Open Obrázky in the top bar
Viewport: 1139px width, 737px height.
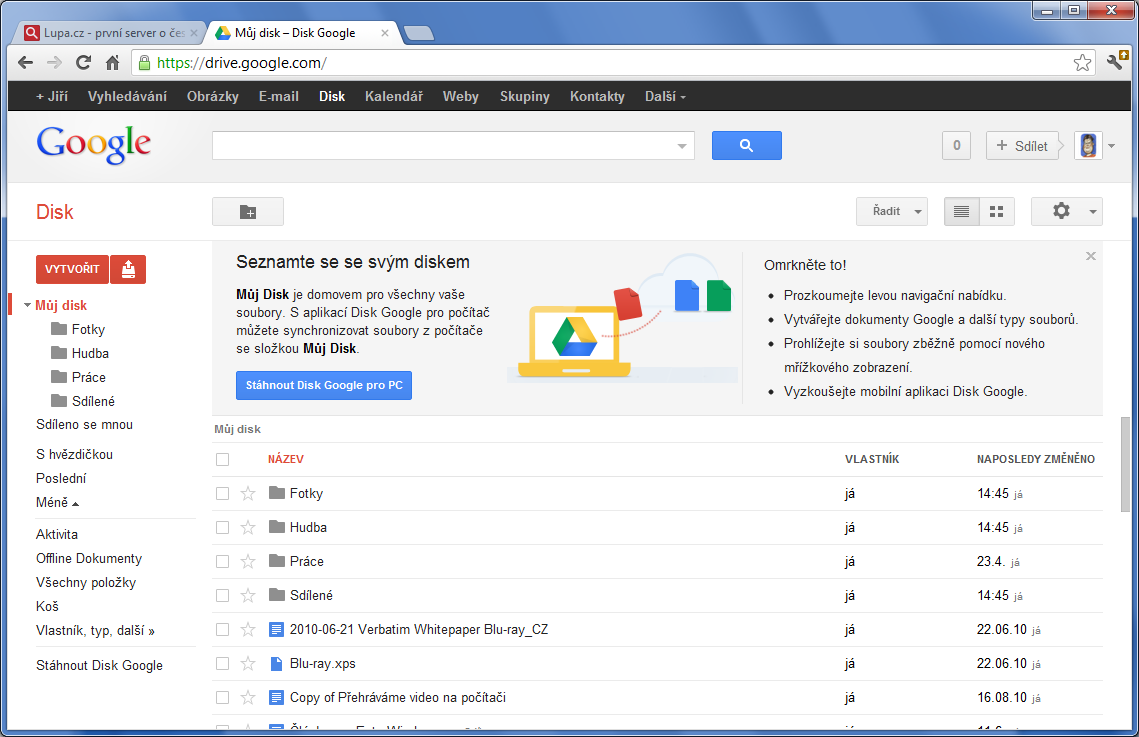tap(212, 97)
